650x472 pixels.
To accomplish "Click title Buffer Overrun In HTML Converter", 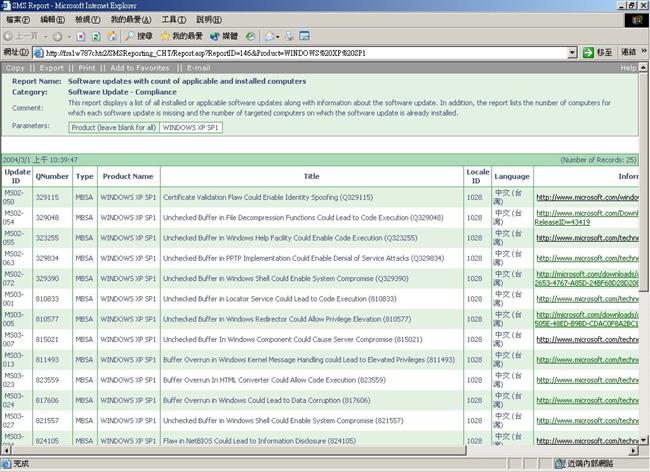I will (x=274, y=380).
